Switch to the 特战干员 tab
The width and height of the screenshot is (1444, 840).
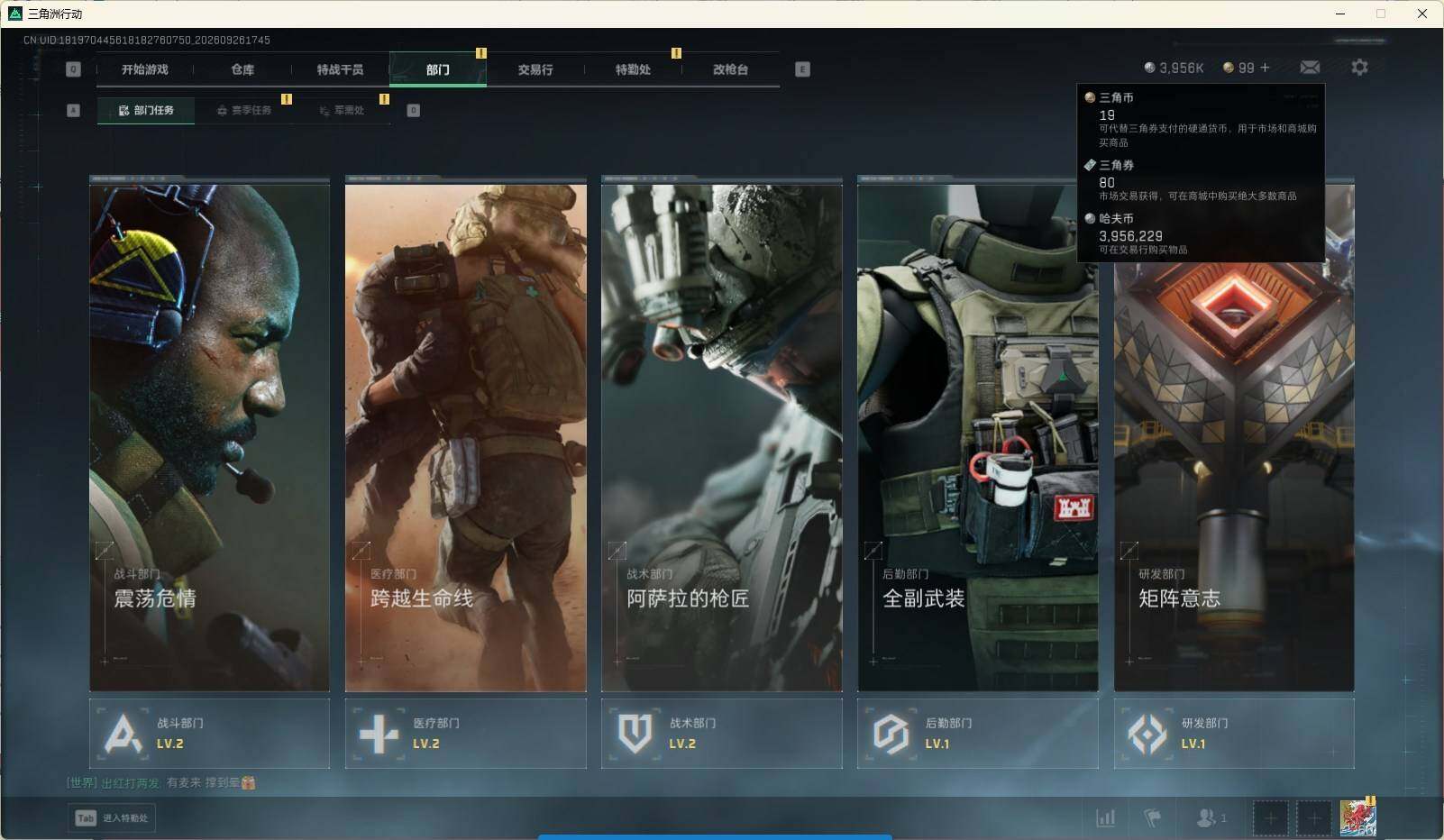(340, 69)
